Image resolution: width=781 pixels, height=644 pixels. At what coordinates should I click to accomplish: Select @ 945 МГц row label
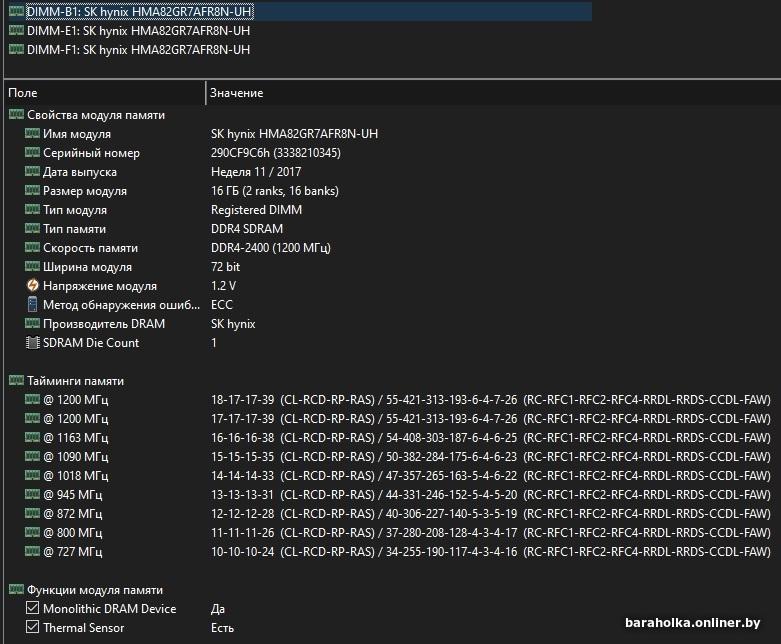click(x=73, y=495)
